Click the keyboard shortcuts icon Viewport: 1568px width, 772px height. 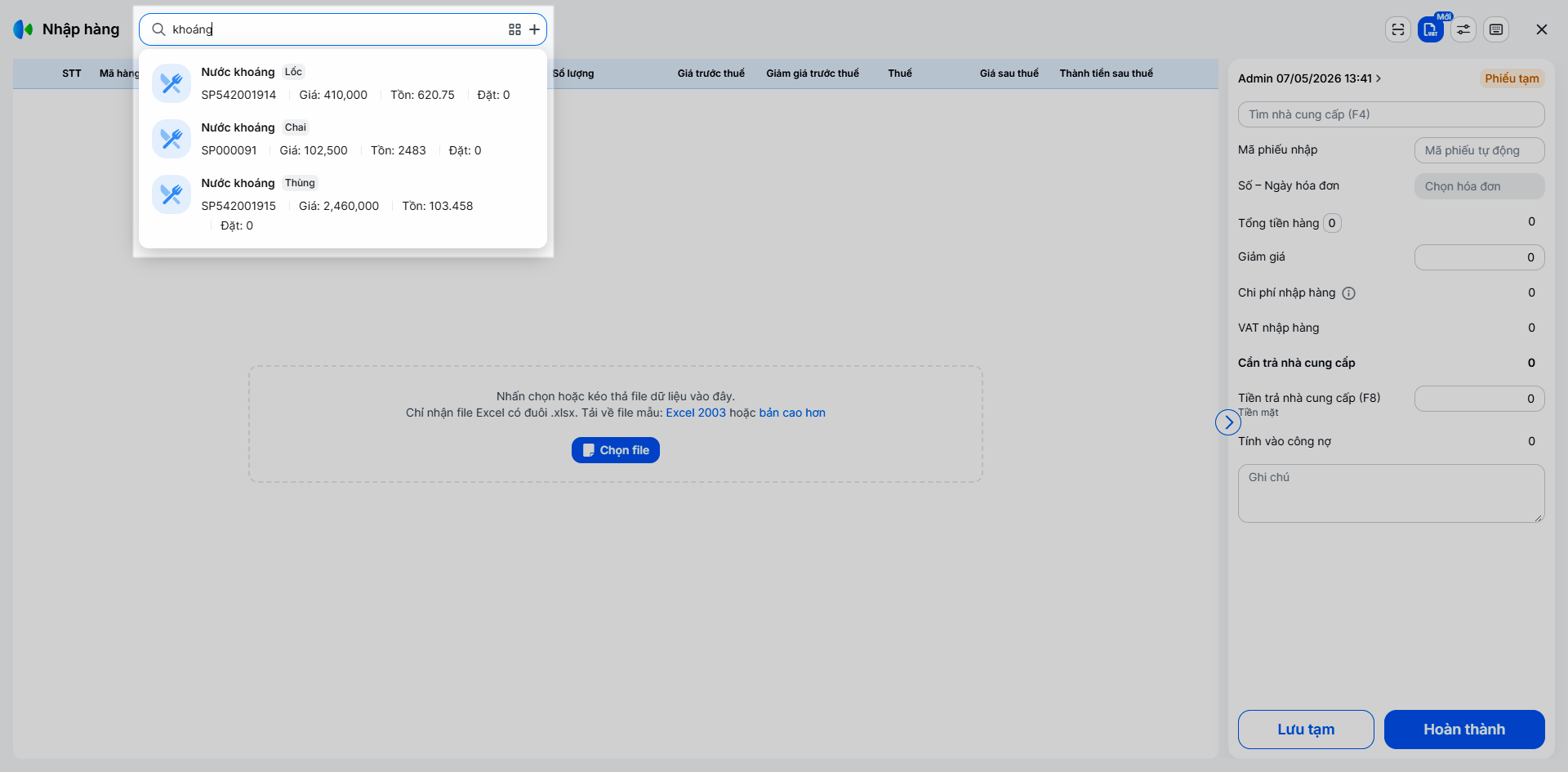click(x=1496, y=29)
